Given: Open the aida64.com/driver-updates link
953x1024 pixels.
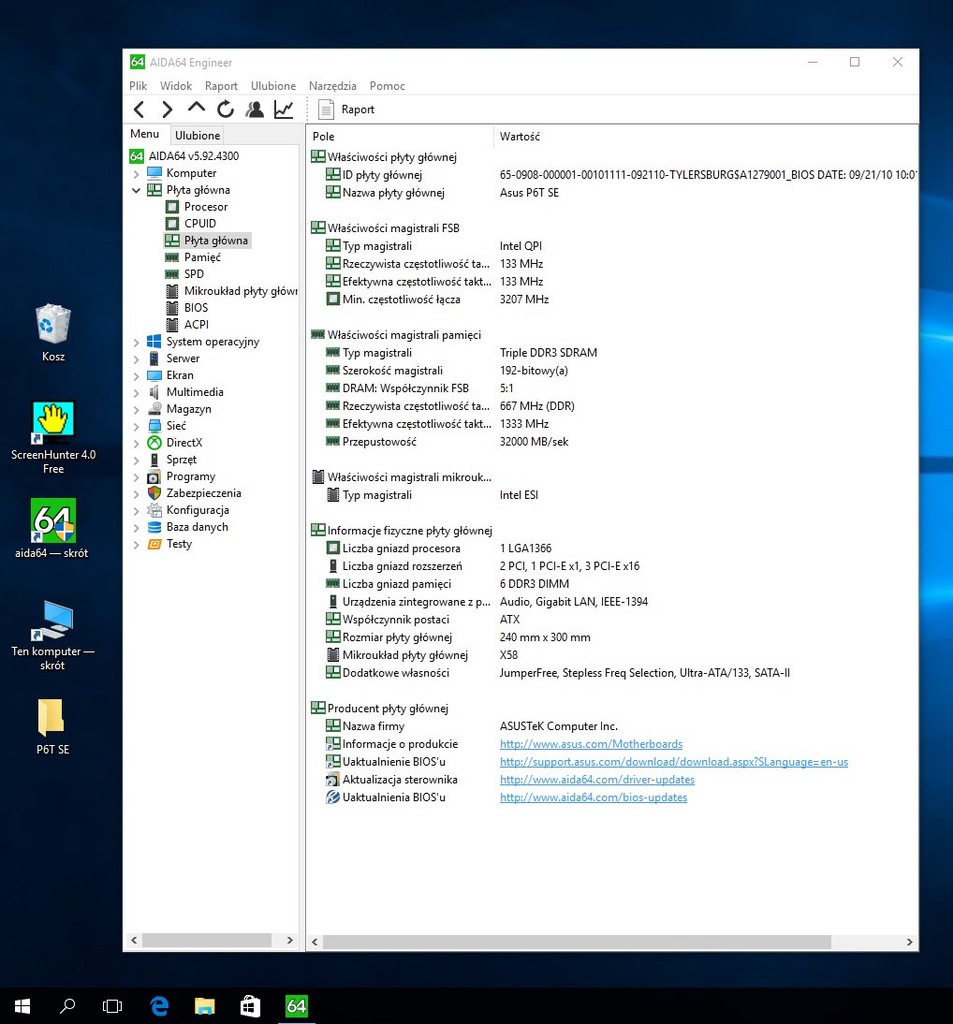Looking at the screenshot, I should click(x=597, y=779).
